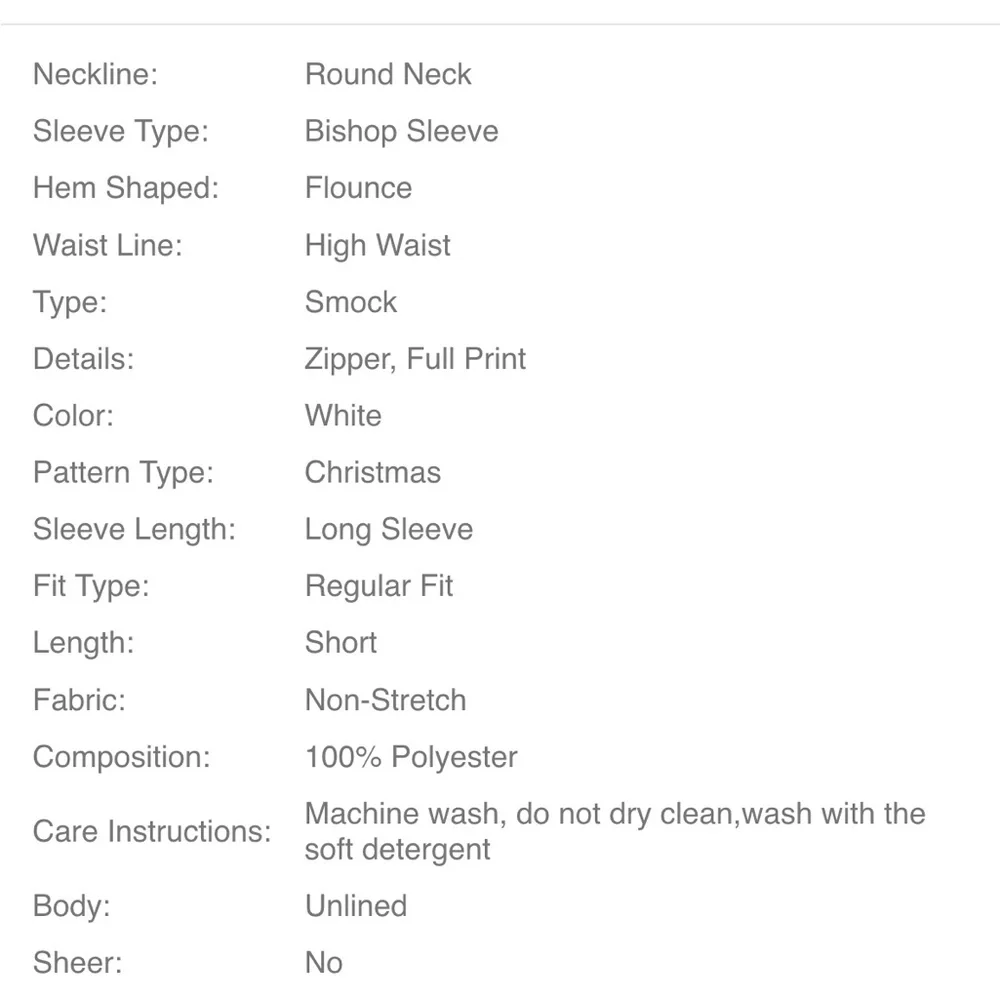
Task: Select the "High Waist" value
Action: coord(377,245)
